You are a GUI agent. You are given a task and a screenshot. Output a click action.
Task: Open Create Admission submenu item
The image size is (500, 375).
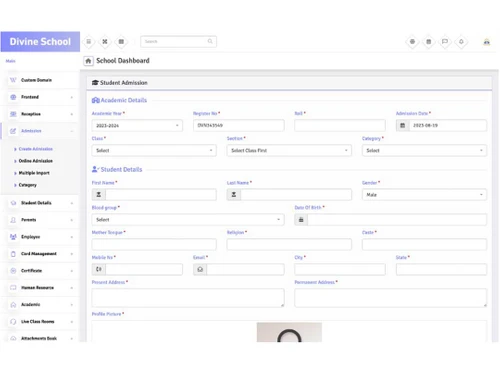tap(35, 149)
